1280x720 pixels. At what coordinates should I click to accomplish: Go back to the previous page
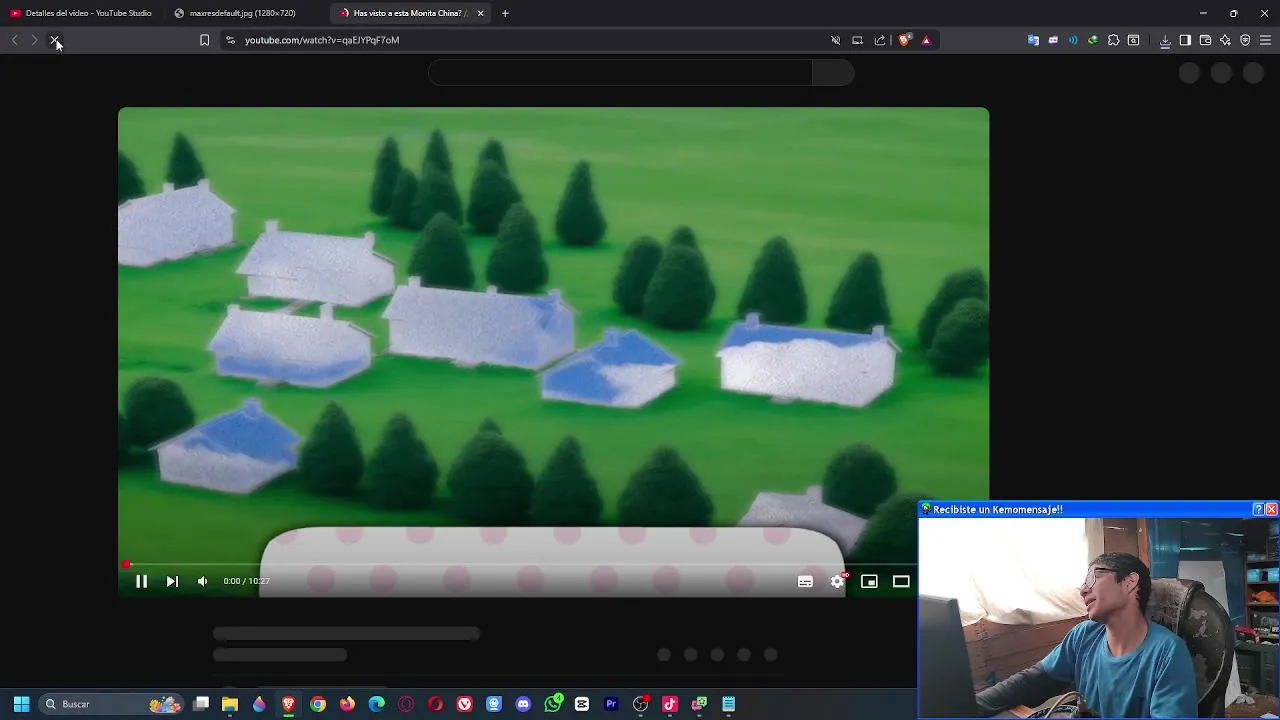14,40
